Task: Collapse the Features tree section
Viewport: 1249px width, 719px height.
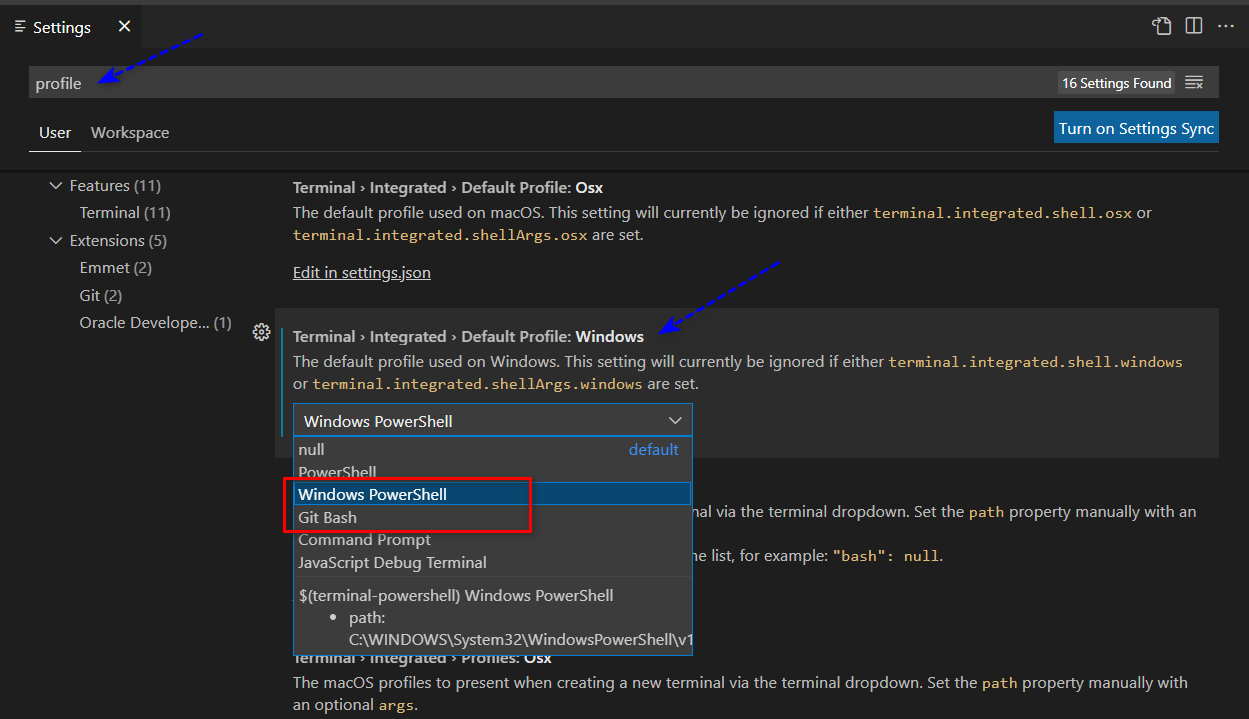Action: point(56,185)
